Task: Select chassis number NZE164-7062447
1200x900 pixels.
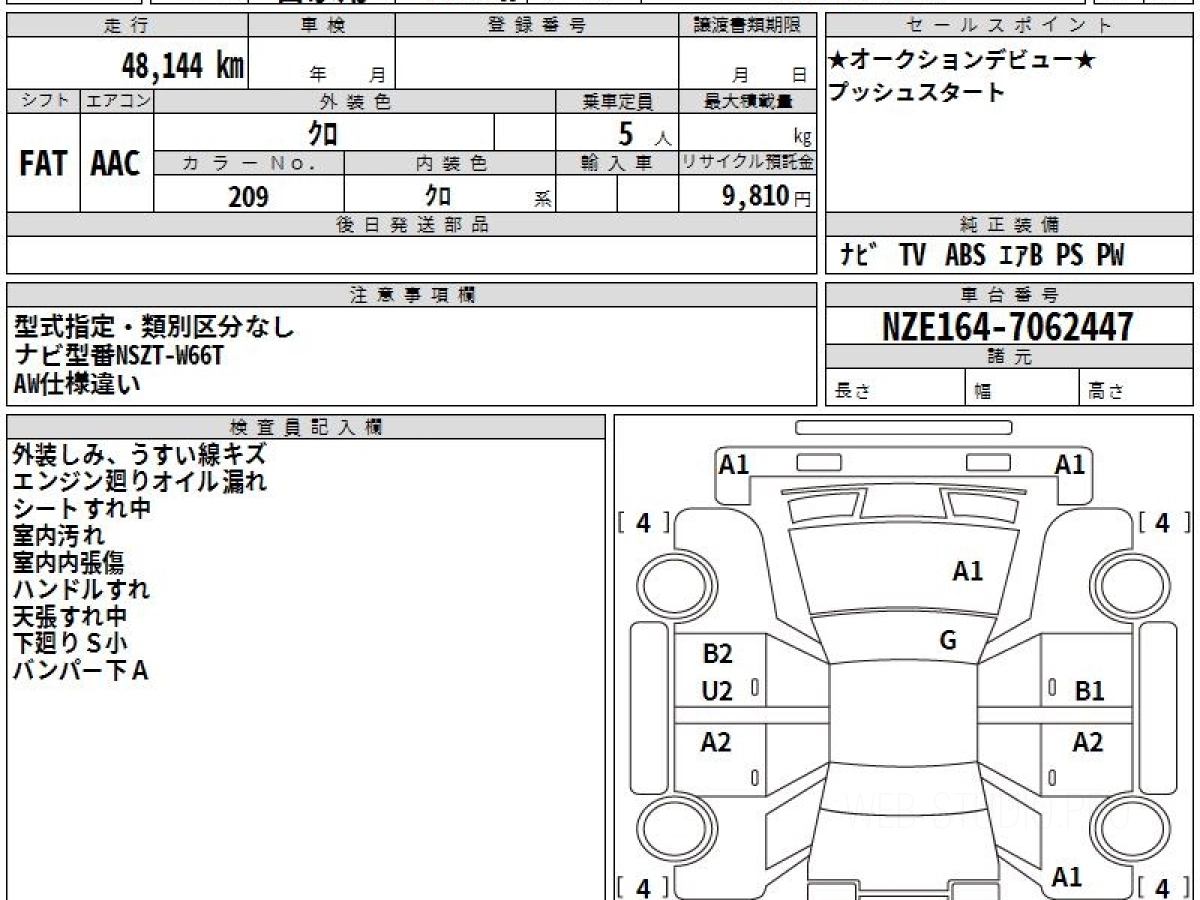Action: pyautogui.click(x=1008, y=327)
